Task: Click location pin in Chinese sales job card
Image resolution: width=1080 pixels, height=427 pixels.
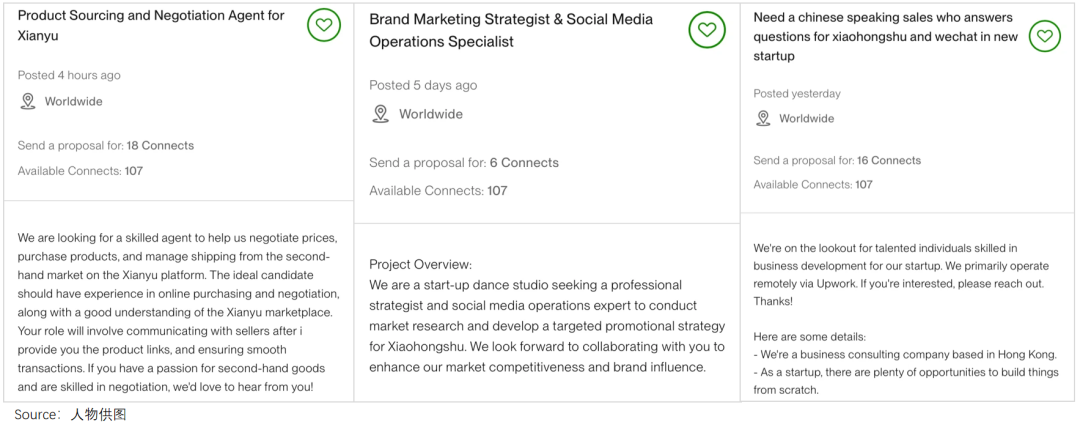Action: 762,118
